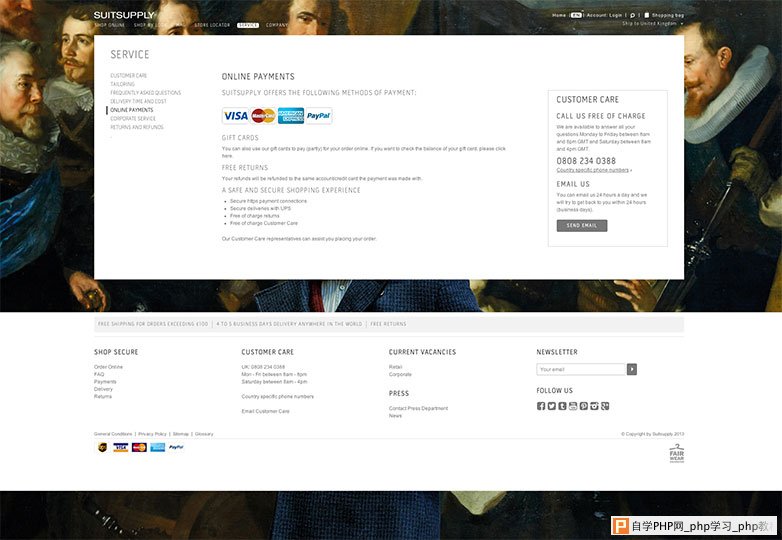Click the small MasterCard logo in the footer
The width and height of the screenshot is (782, 540).
click(139, 447)
